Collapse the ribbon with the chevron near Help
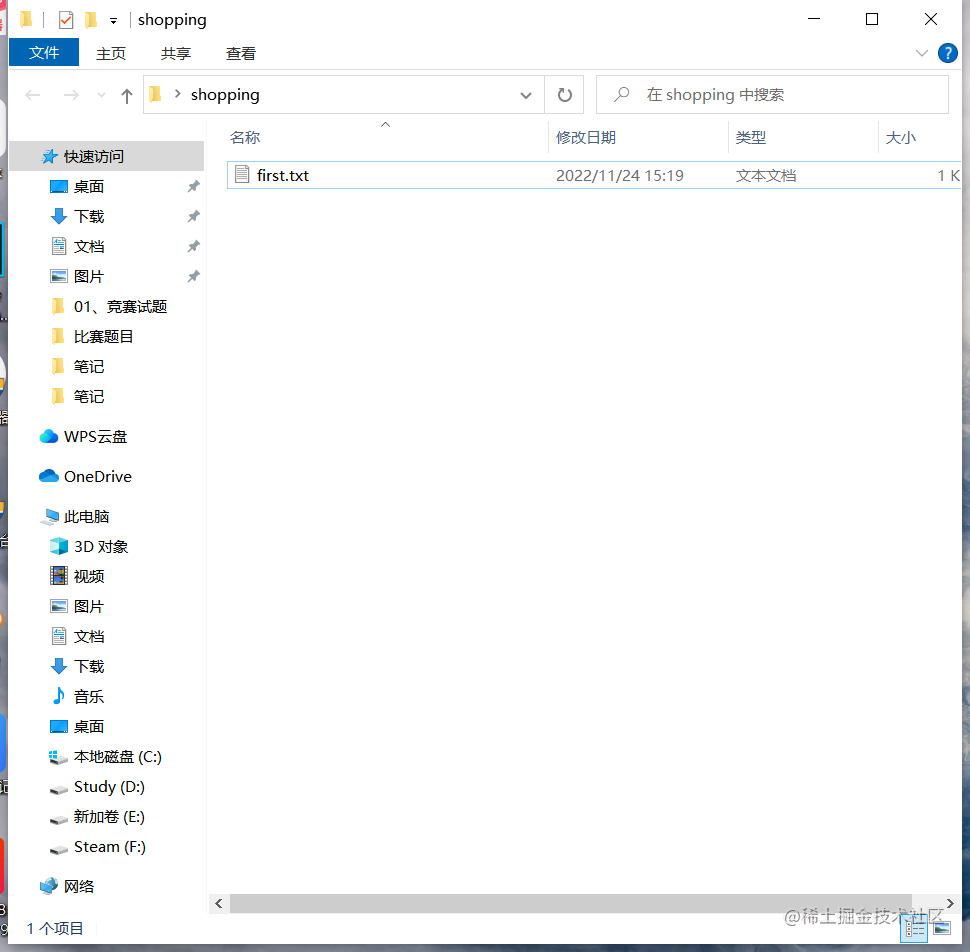 (921, 53)
